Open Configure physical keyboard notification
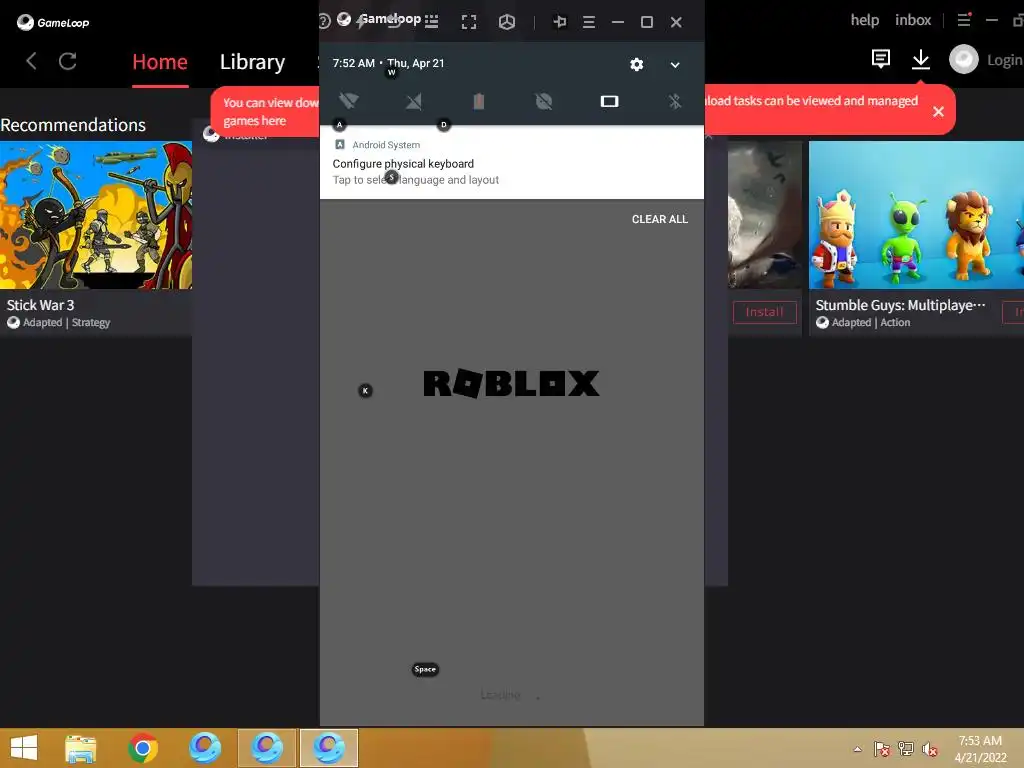Image resolution: width=1024 pixels, height=768 pixels. point(511,163)
